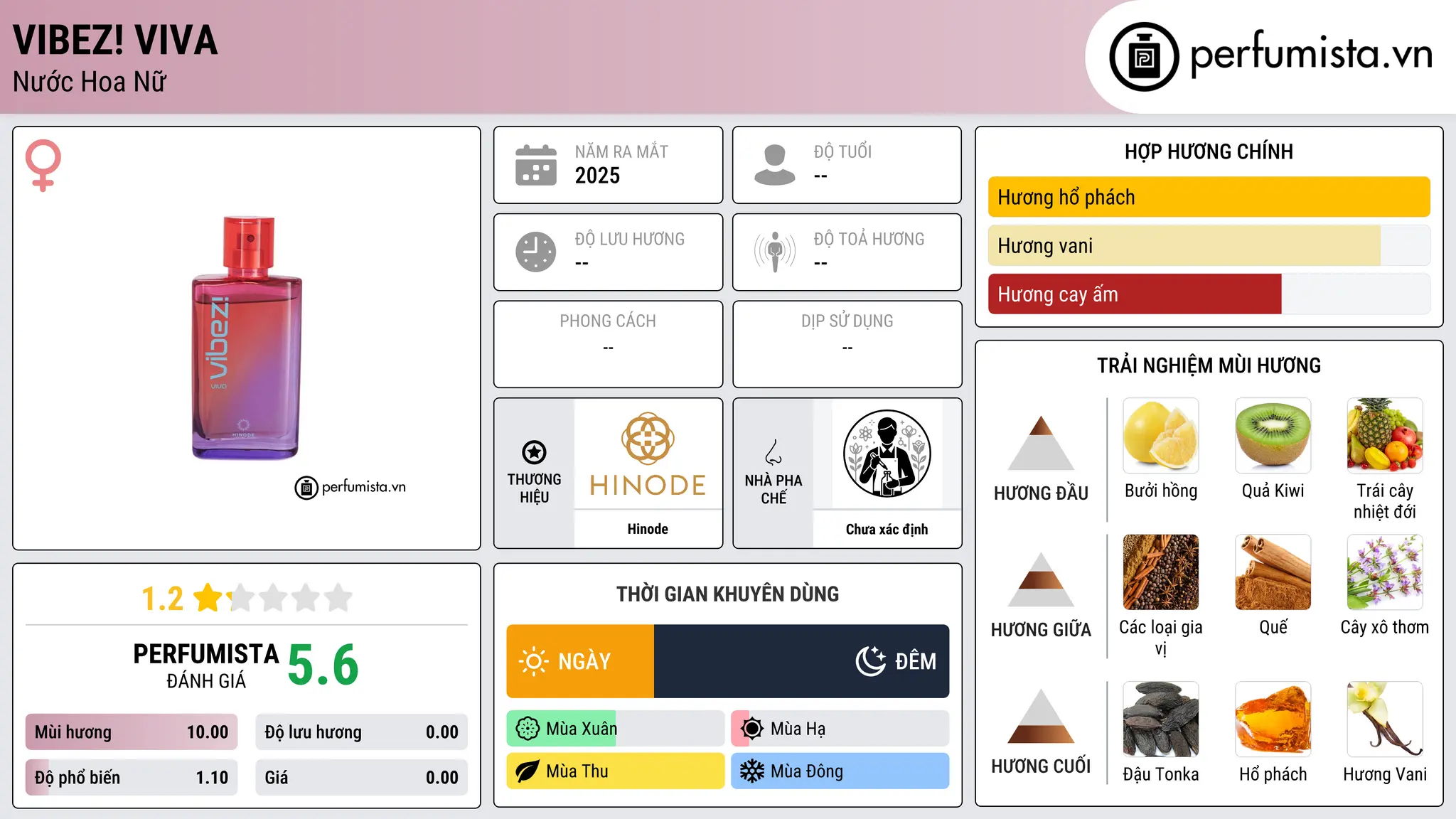Click the perfumista.vn watermark under the bottle
Image resolution: width=1456 pixels, height=819 pixels.
coord(350,487)
